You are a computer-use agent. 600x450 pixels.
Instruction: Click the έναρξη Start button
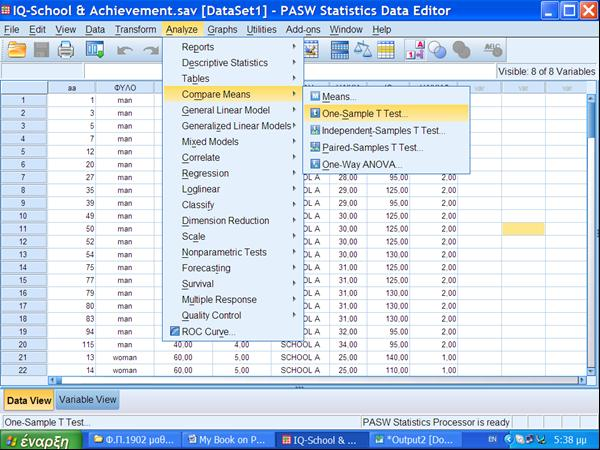tap(40, 441)
